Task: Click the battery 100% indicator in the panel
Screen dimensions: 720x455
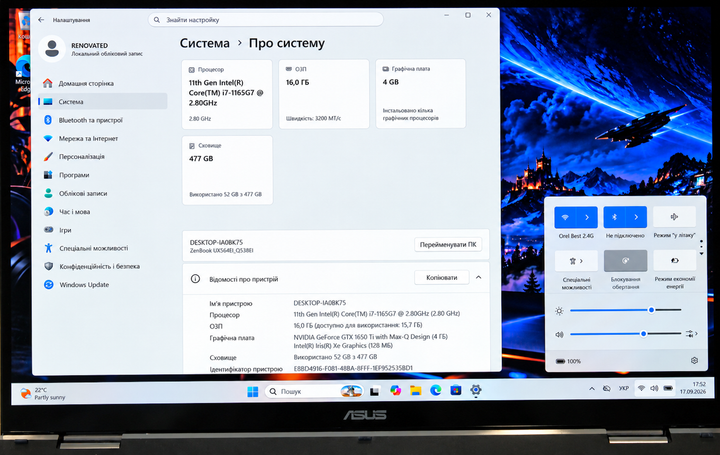Action: [x=568, y=361]
